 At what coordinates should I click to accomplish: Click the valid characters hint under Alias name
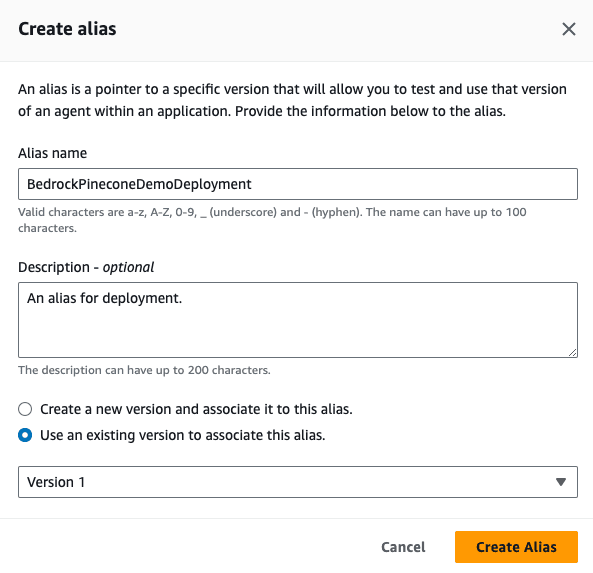[x=272, y=220]
